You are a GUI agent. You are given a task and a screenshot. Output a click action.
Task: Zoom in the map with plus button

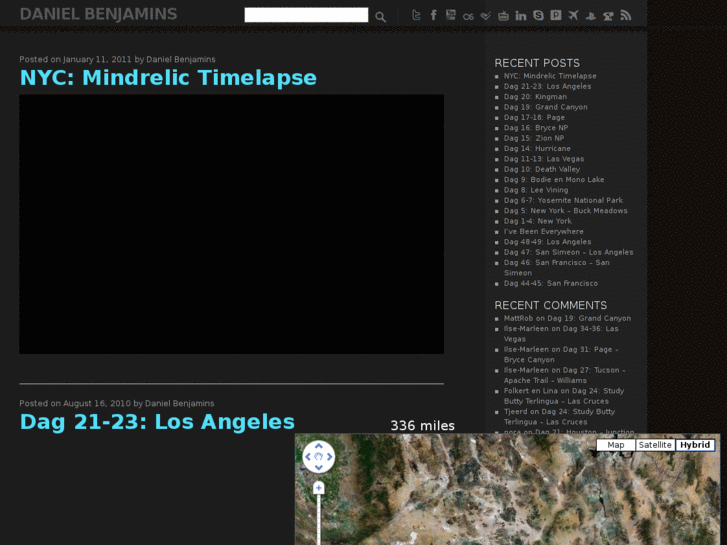[x=319, y=488]
